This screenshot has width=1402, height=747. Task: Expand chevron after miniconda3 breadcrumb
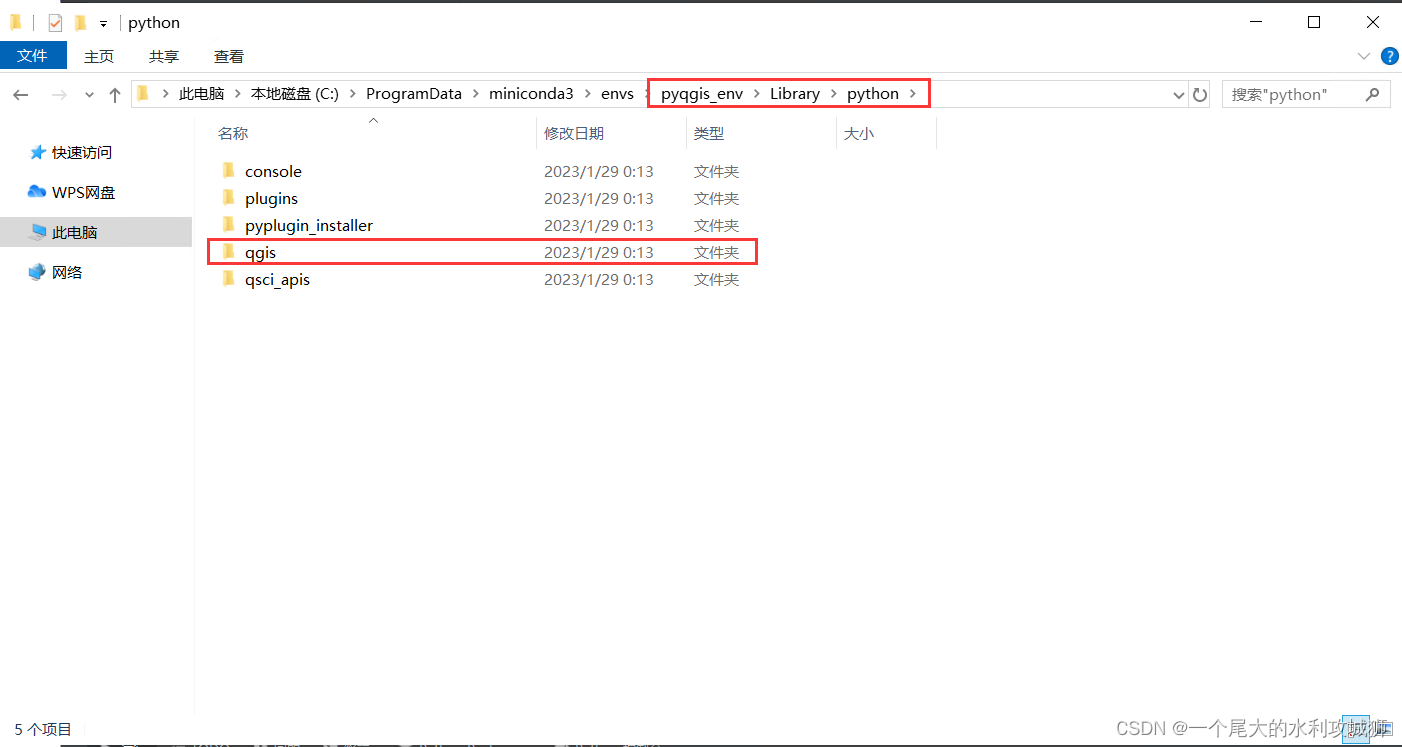click(x=587, y=94)
